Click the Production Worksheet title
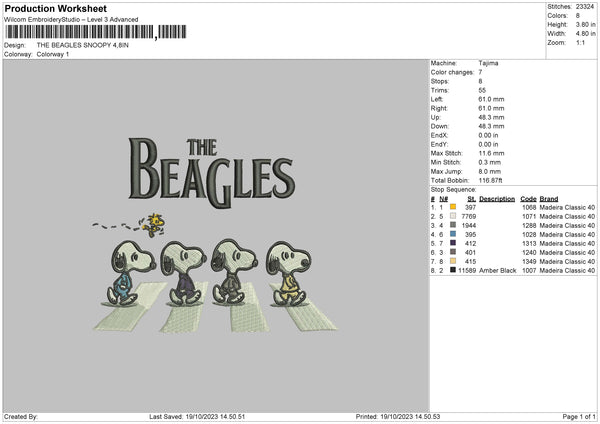 point(45,7)
